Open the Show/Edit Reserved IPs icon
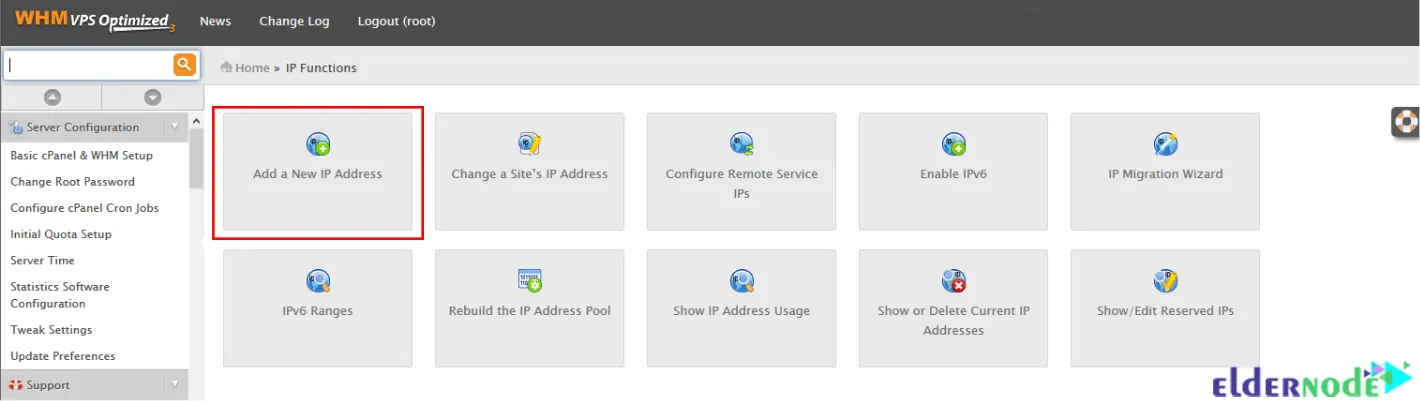The width and height of the screenshot is (1420, 401). 1165,281
